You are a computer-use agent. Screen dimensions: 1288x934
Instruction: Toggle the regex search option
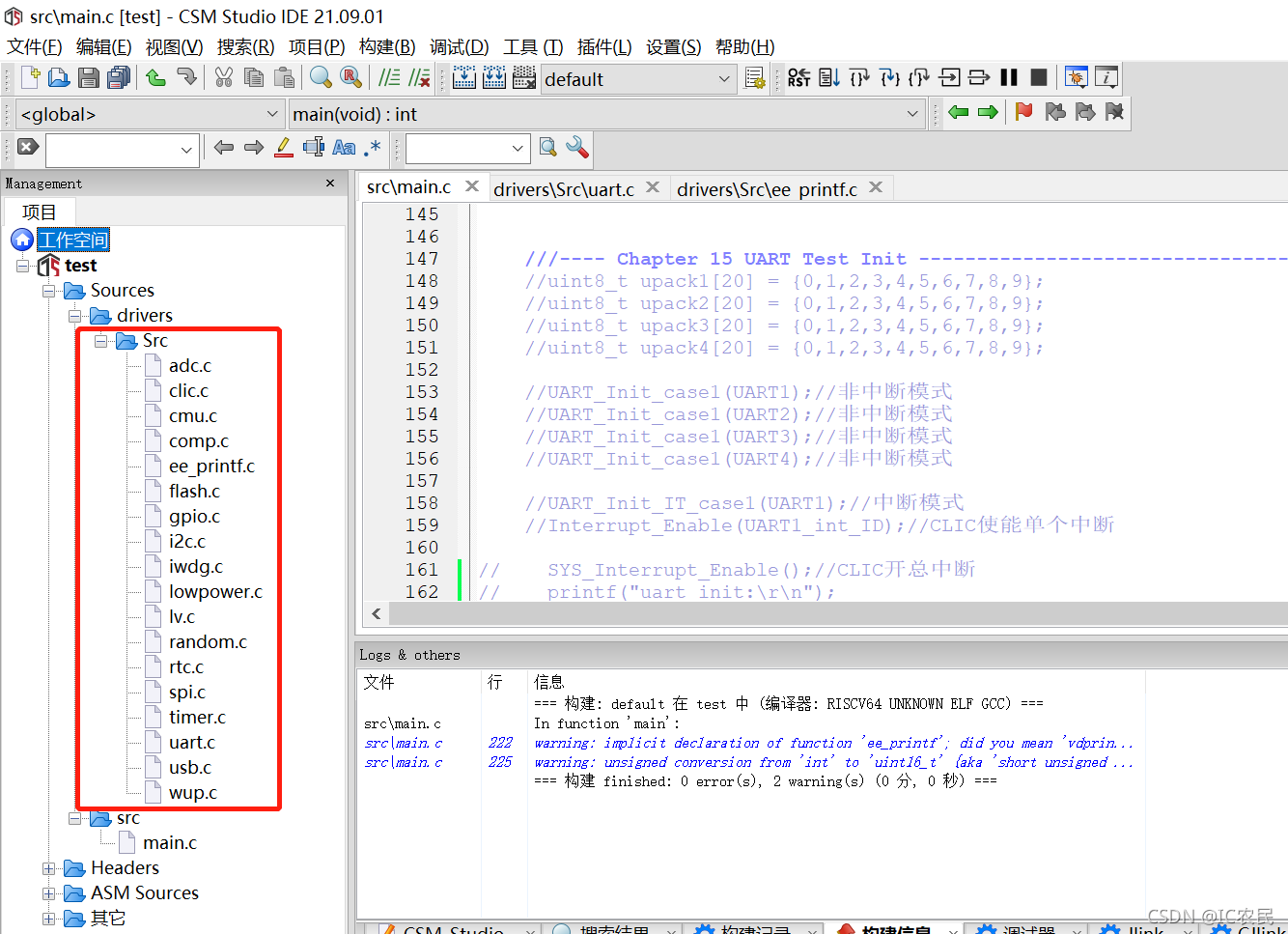tap(373, 148)
